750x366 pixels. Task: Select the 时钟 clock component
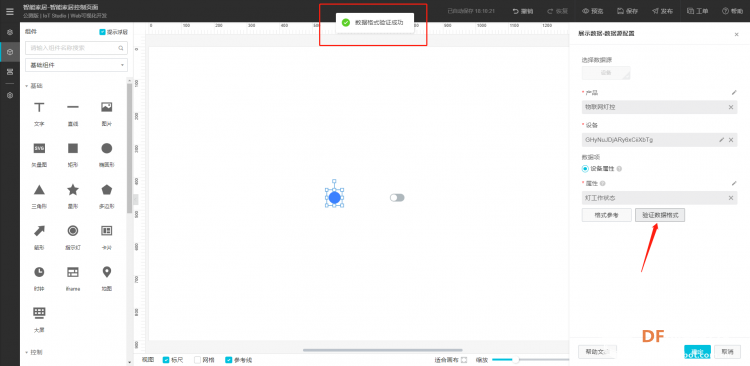39,278
